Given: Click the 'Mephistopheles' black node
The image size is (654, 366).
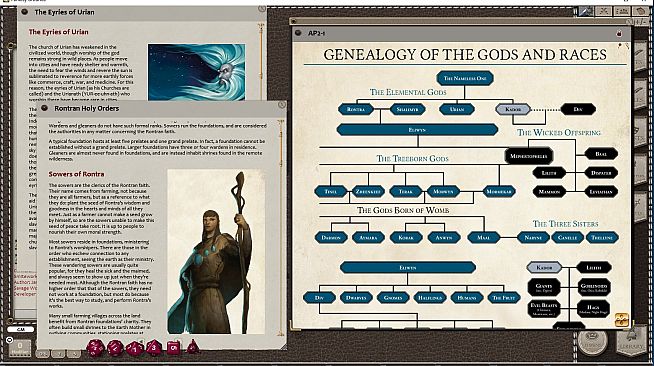Looking at the screenshot, I should tap(528, 156).
